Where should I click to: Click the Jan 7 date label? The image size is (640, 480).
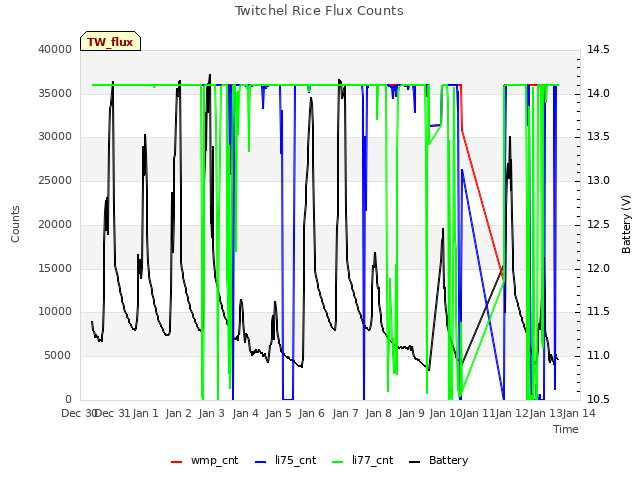tap(346, 413)
